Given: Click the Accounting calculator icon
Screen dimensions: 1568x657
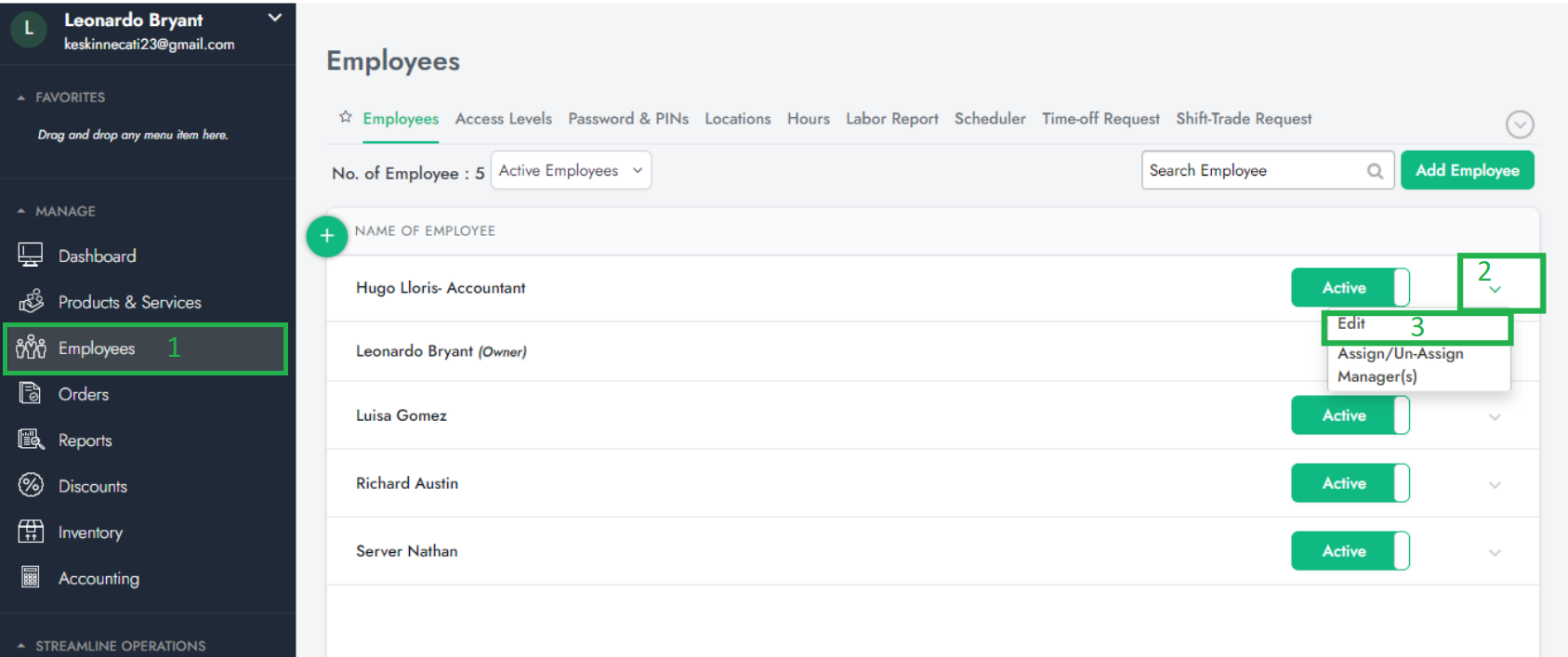Looking at the screenshot, I should (31, 577).
